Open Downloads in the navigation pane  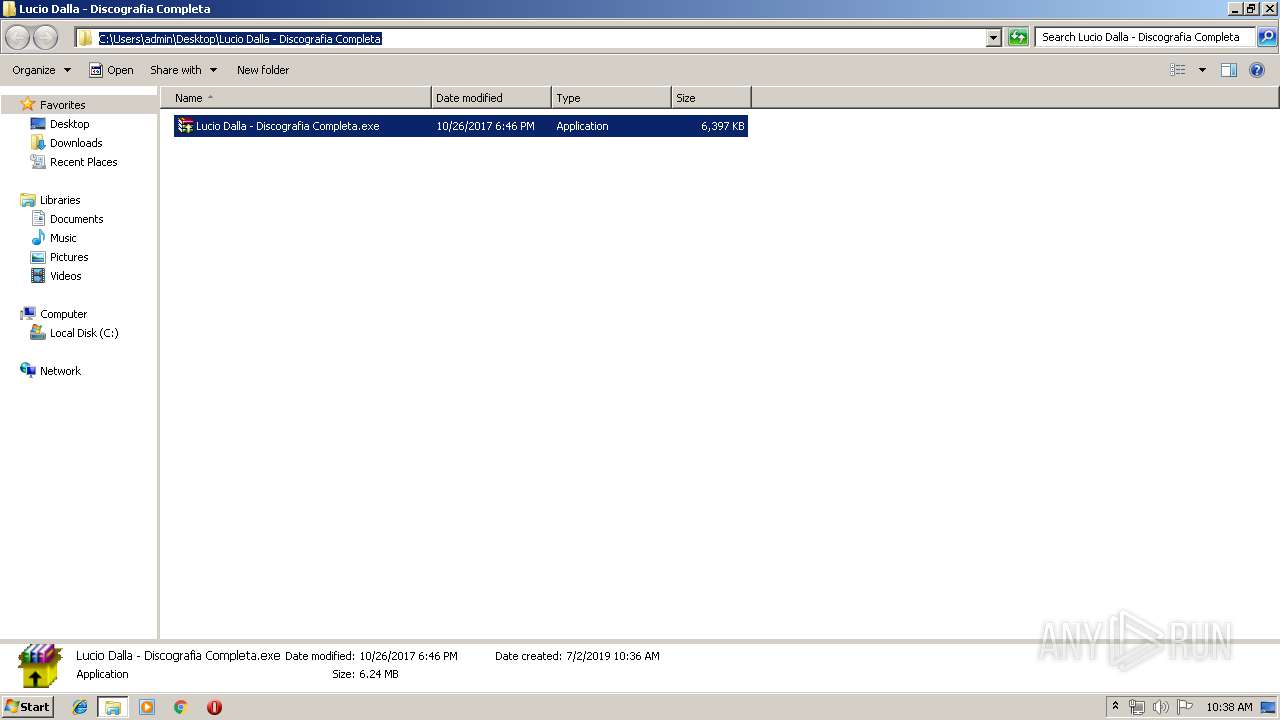click(76, 143)
